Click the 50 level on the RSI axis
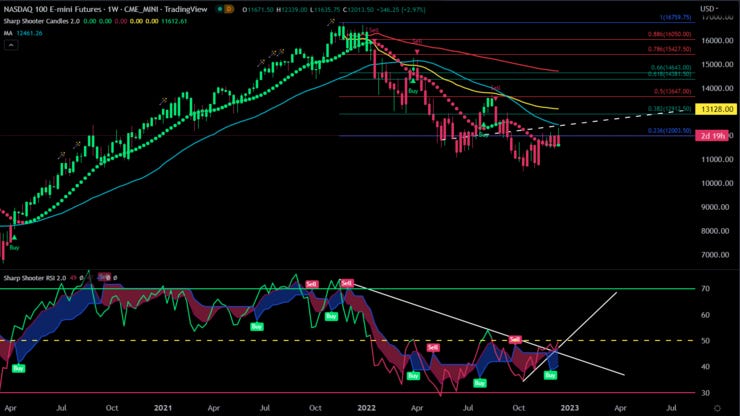The height and width of the screenshot is (416, 740). 706,340
